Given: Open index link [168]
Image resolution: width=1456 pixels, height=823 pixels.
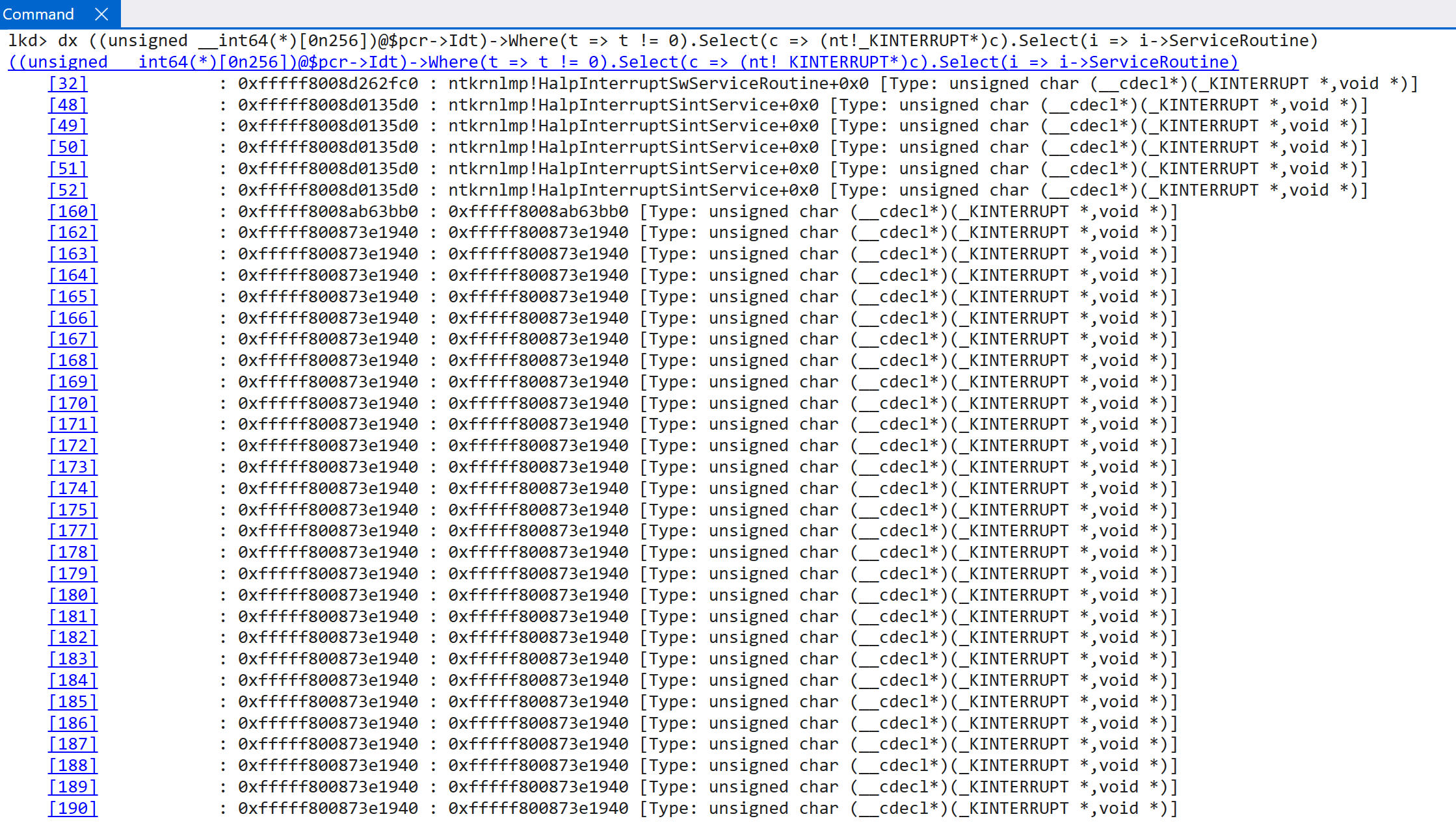Looking at the screenshot, I should [73, 360].
